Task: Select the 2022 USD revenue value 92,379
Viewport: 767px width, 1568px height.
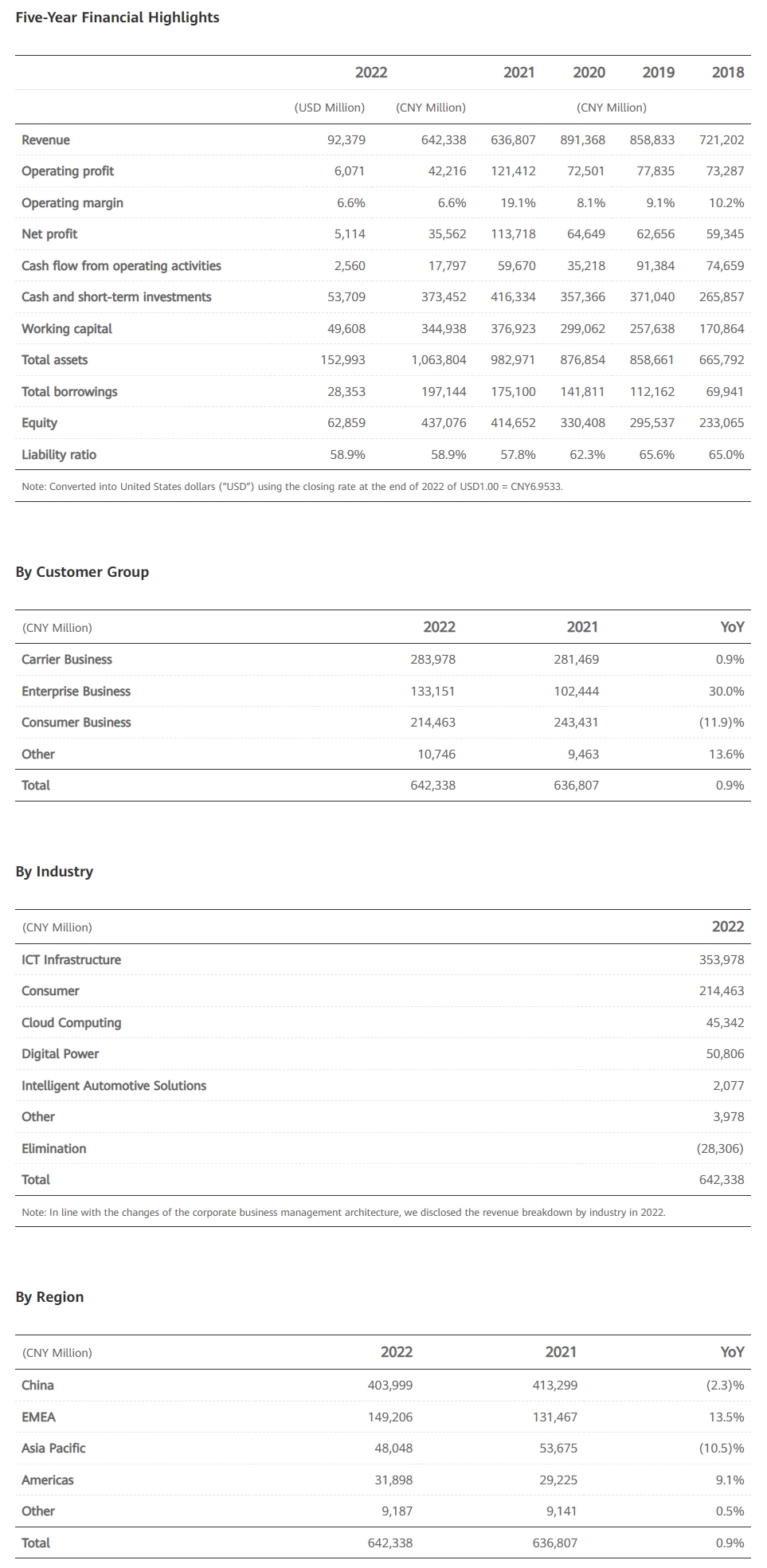Action: (346, 140)
